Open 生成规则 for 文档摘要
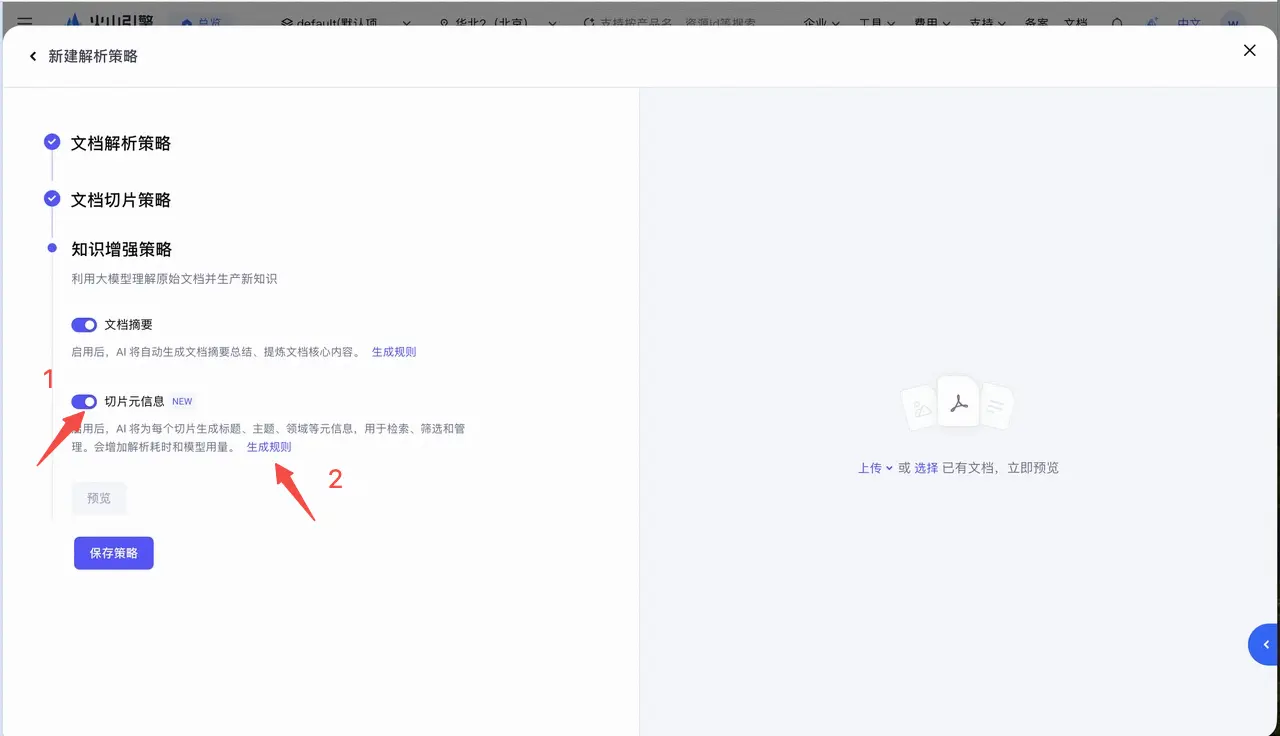The image size is (1280, 736). click(394, 352)
